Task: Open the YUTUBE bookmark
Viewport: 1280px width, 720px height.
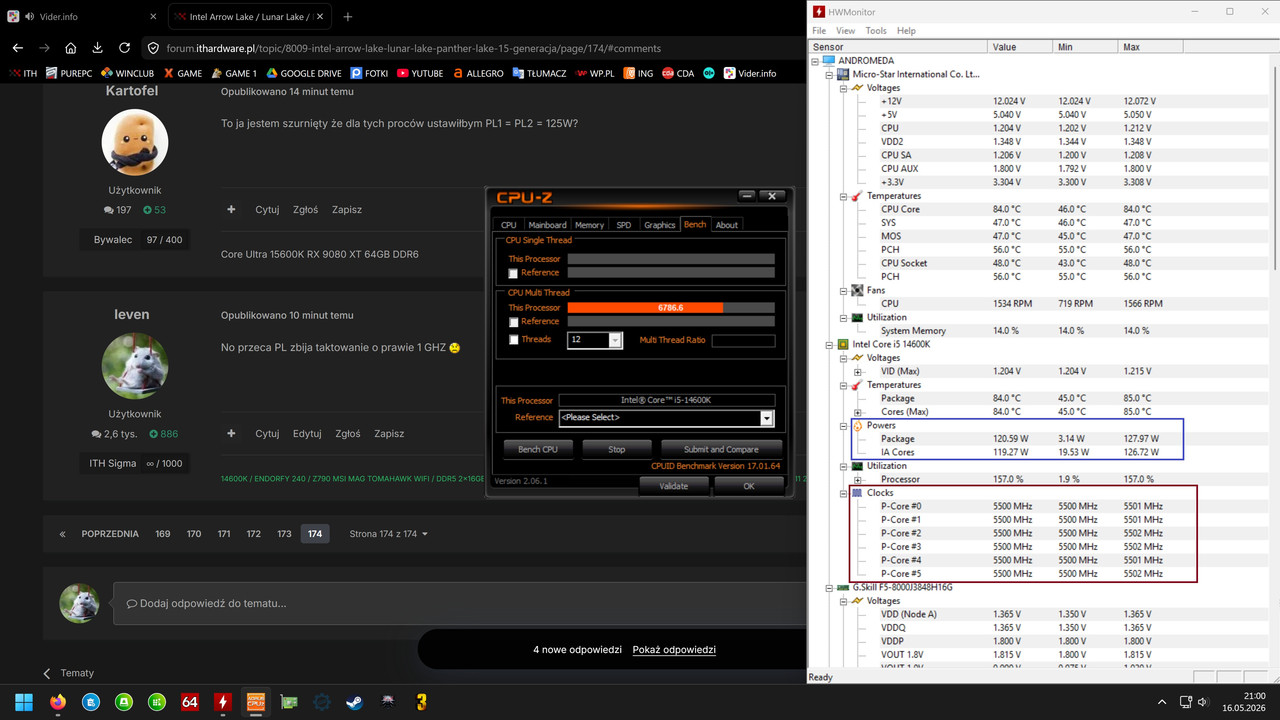Action: pos(420,73)
